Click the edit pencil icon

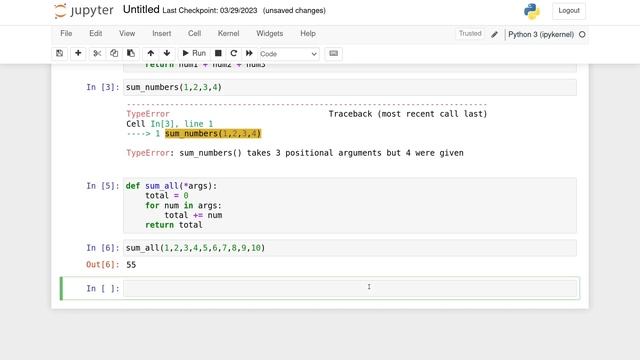pos(494,34)
